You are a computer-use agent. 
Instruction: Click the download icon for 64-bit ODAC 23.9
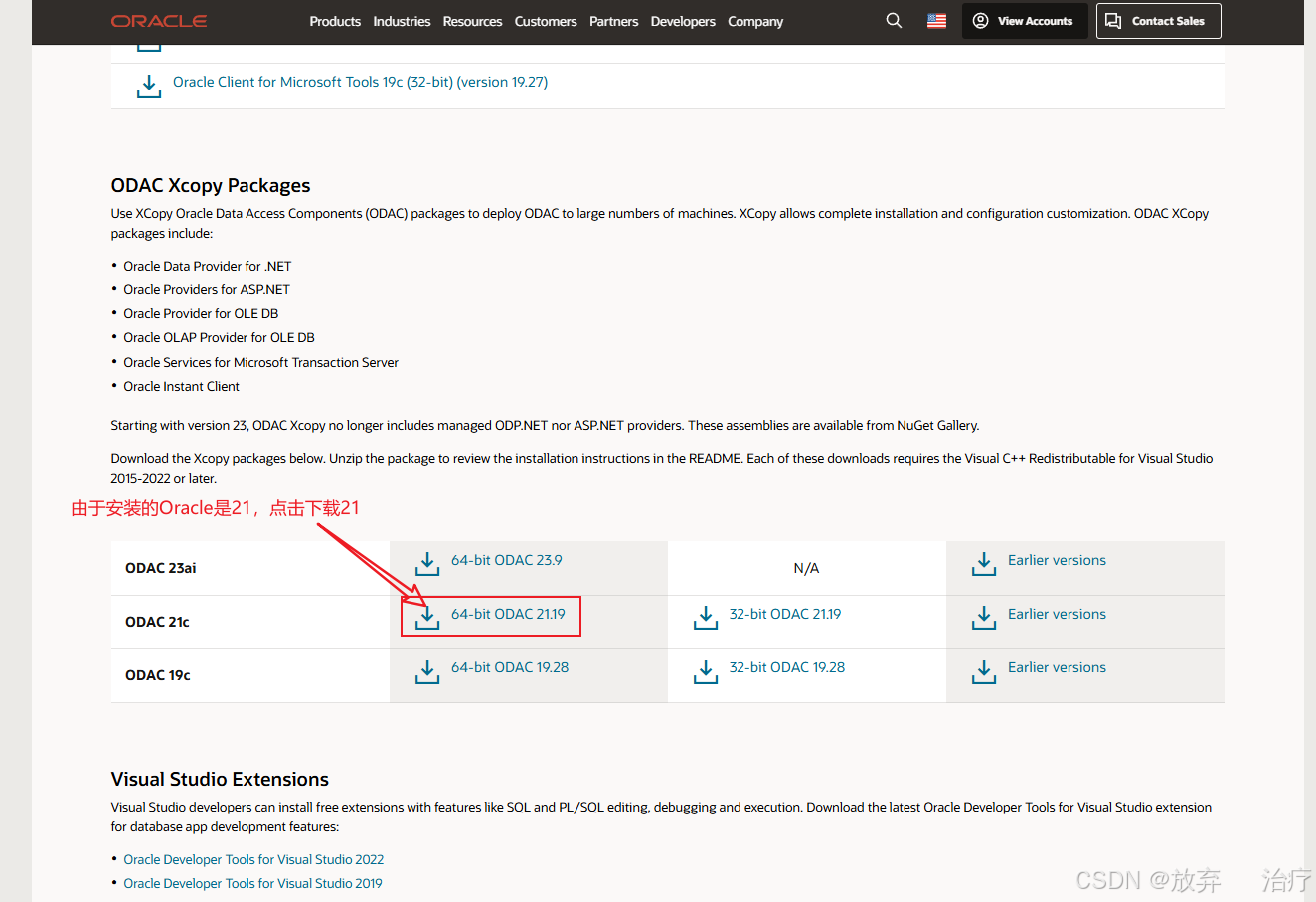pyautogui.click(x=426, y=563)
